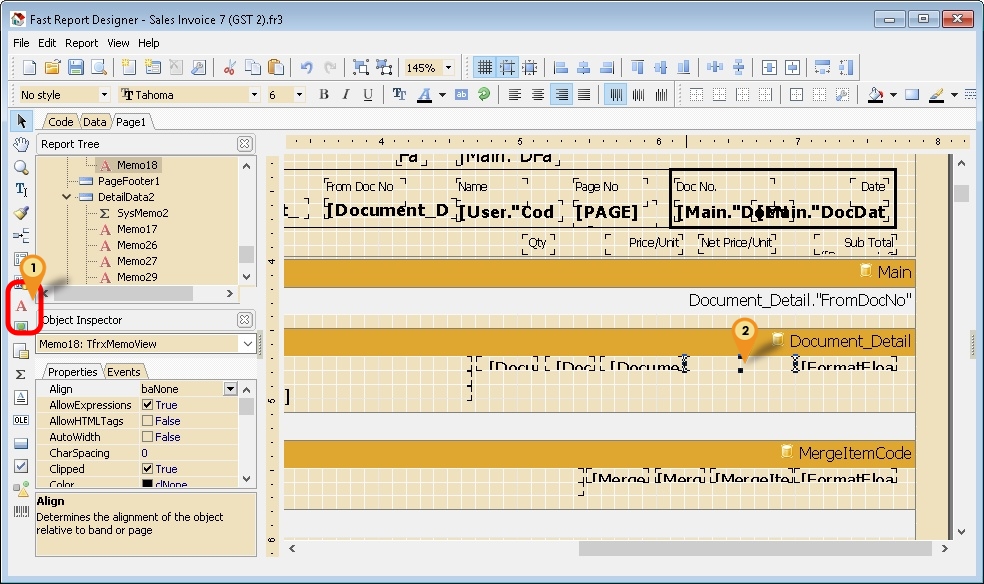Click the Bold formatting button

(324, 95)
